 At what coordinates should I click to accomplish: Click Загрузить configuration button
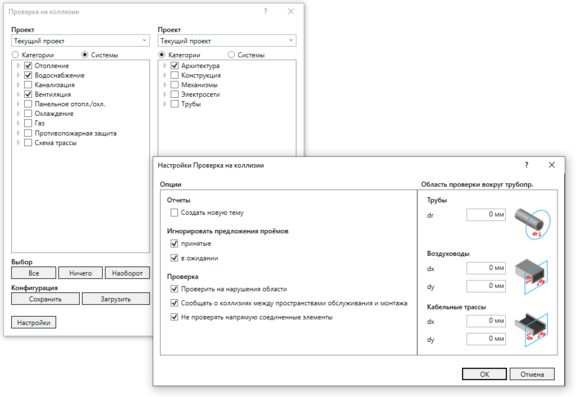116,299
